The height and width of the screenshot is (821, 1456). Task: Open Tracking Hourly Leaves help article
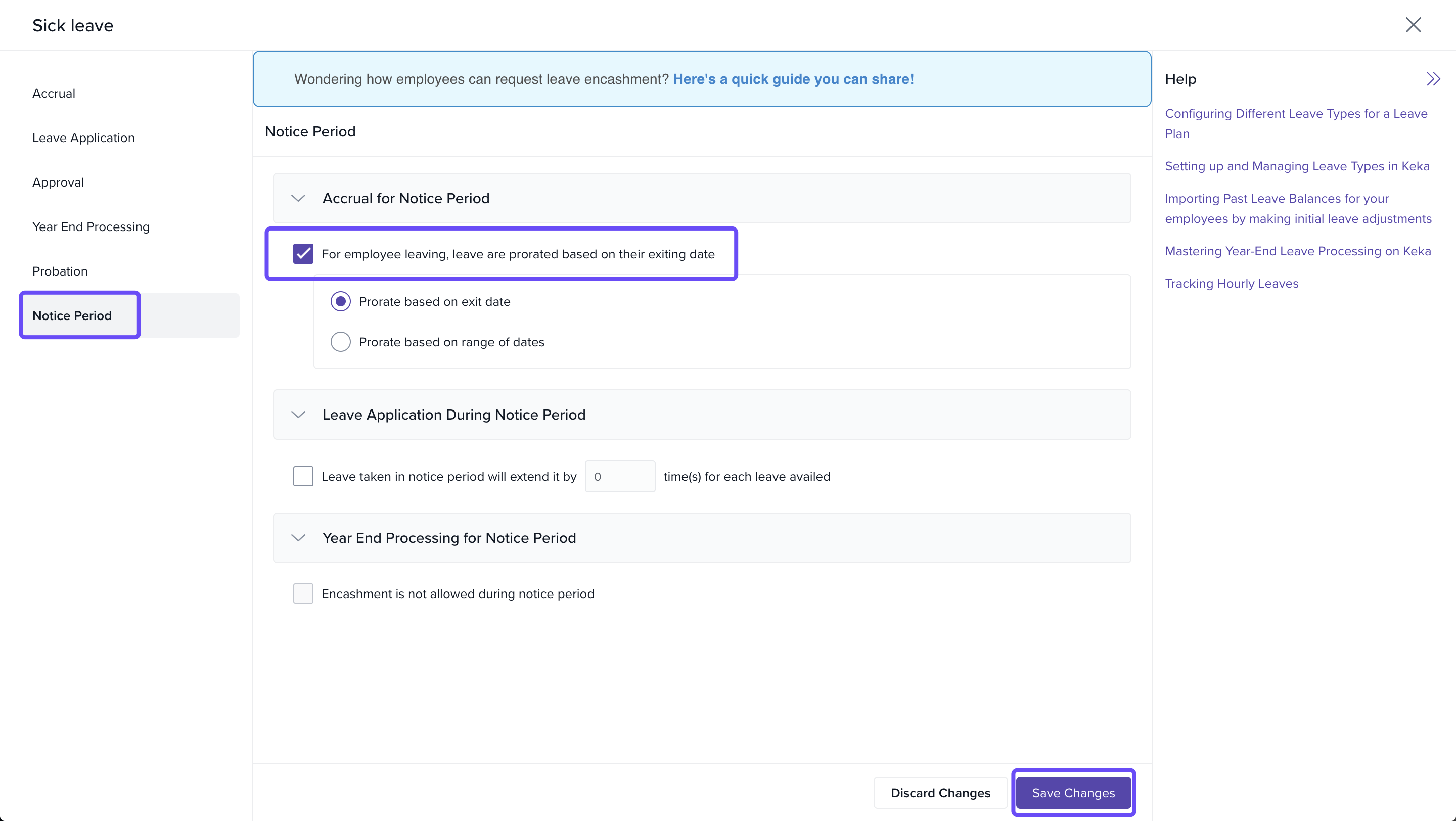[x=1231, y=284]
